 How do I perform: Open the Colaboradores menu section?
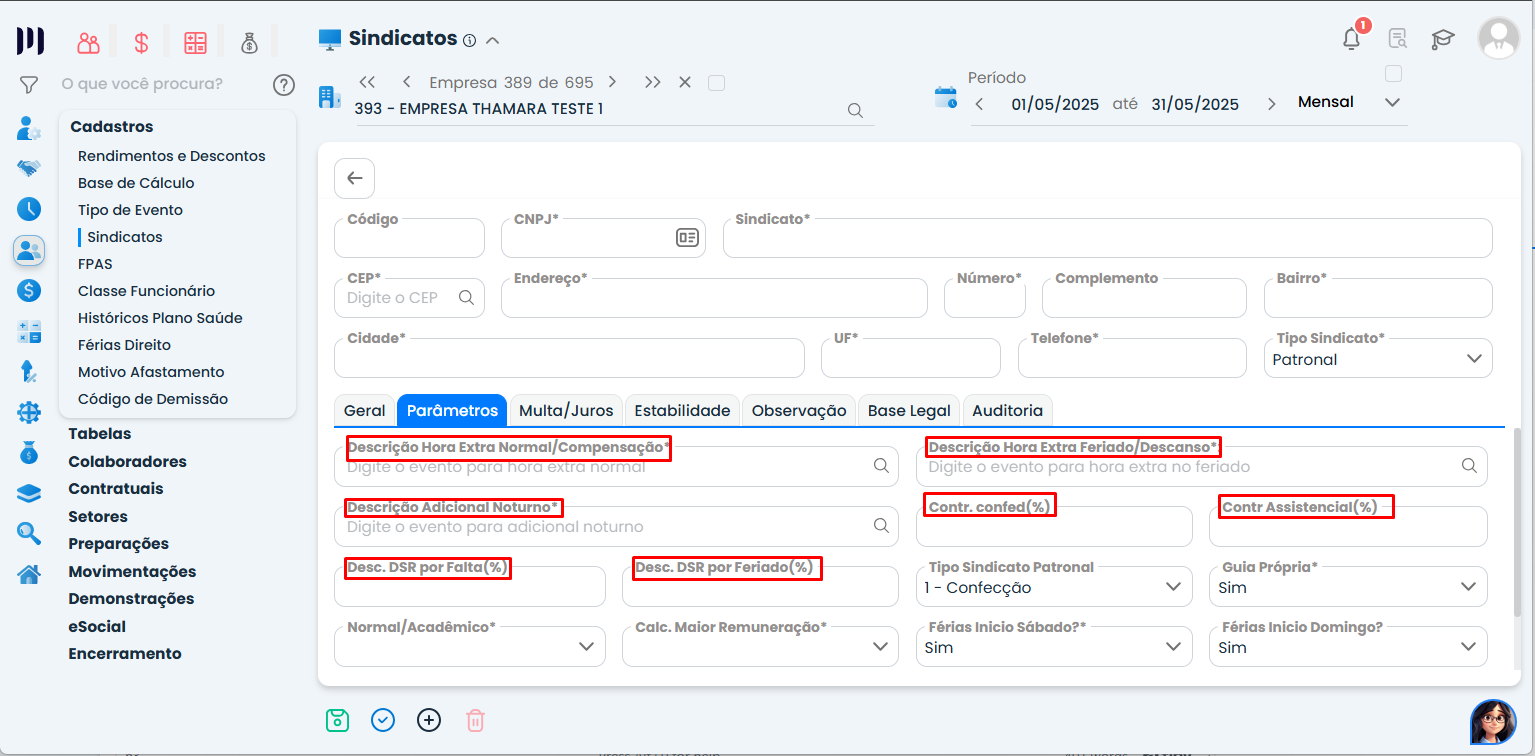(x=127, y=462)
